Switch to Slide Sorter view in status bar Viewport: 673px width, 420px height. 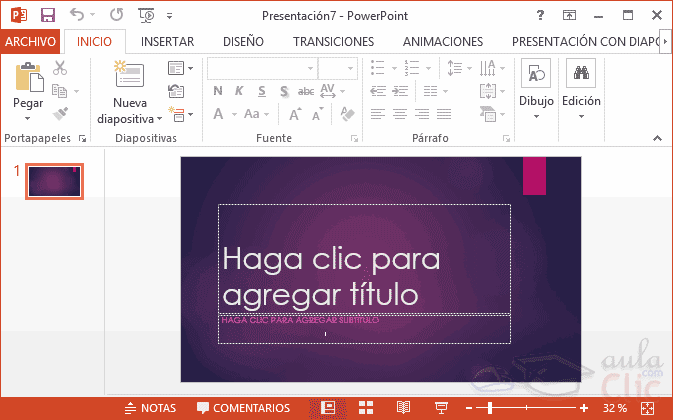click(366, 408)
